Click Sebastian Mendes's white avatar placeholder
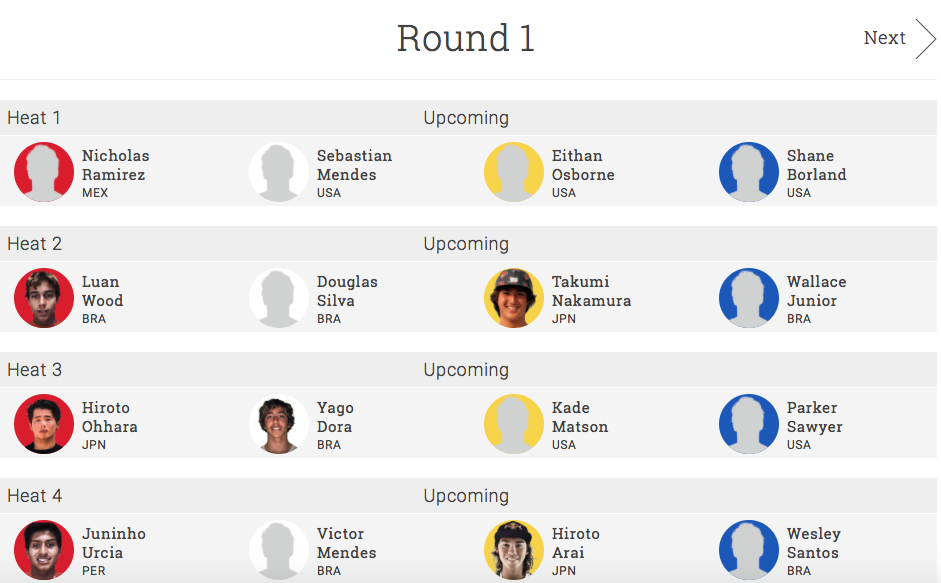The width and height of the screenshot is (941, 583). click(x=279, y=172)
